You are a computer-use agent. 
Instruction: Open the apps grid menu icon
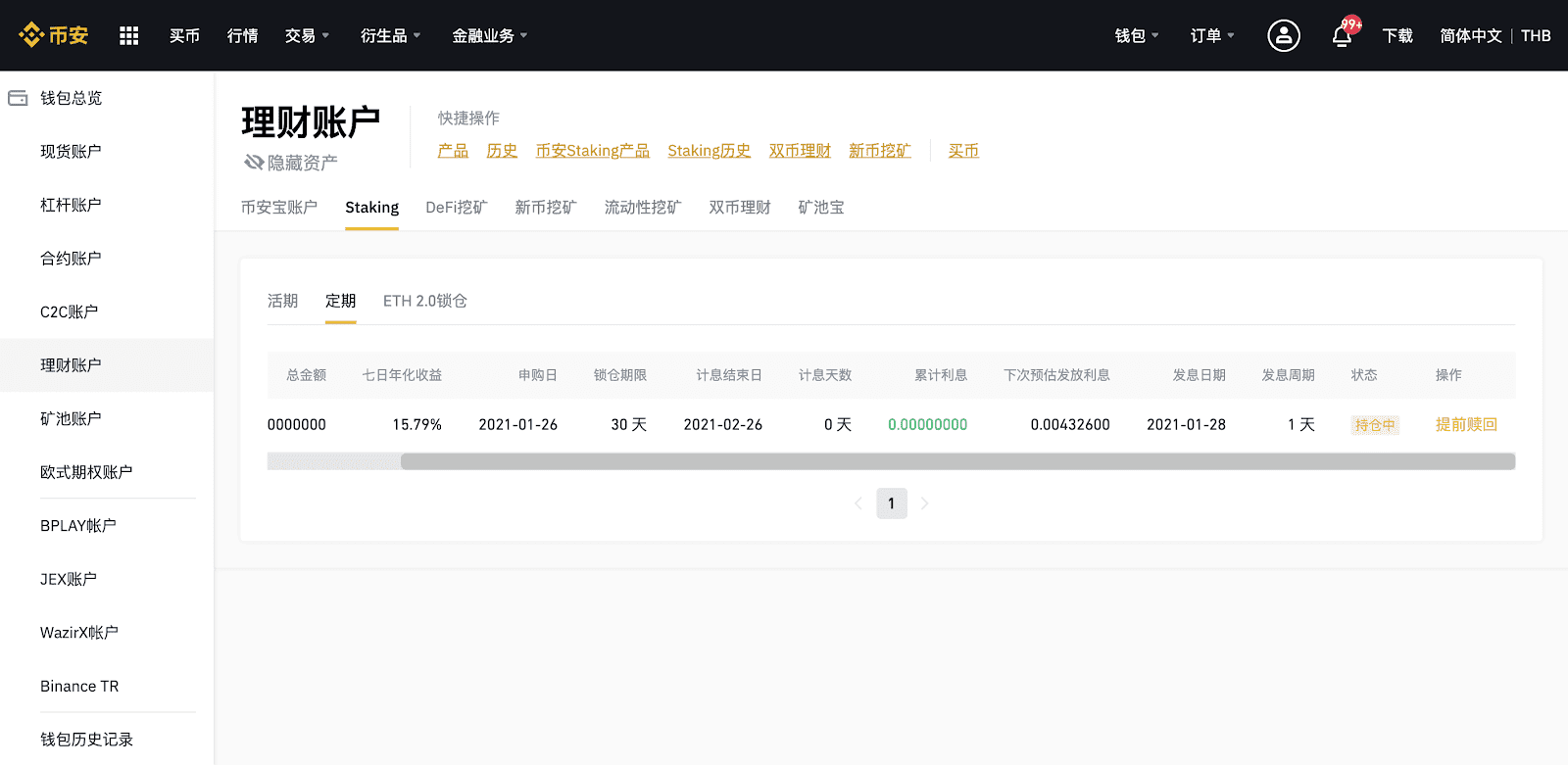[x=129, y=35]
